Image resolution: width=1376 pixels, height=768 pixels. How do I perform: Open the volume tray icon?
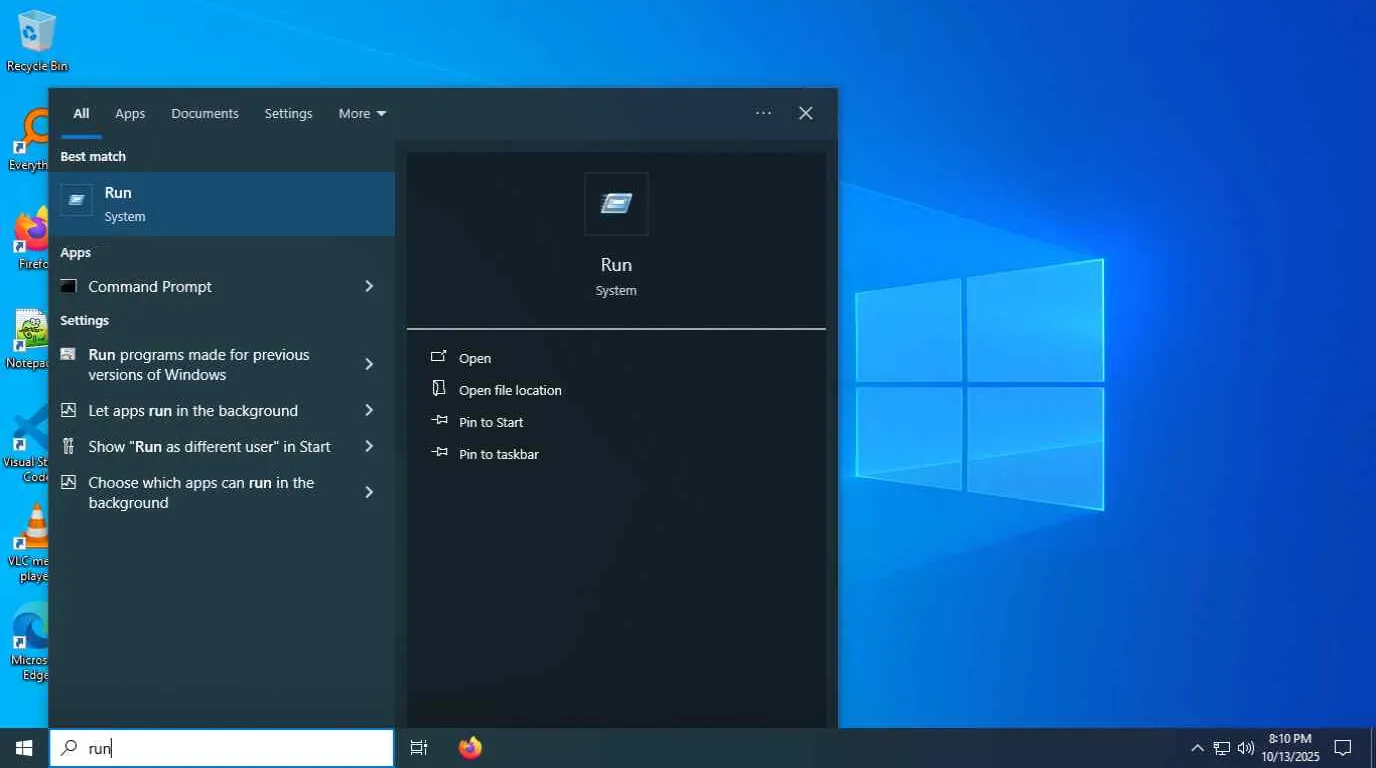(1246, 748)
